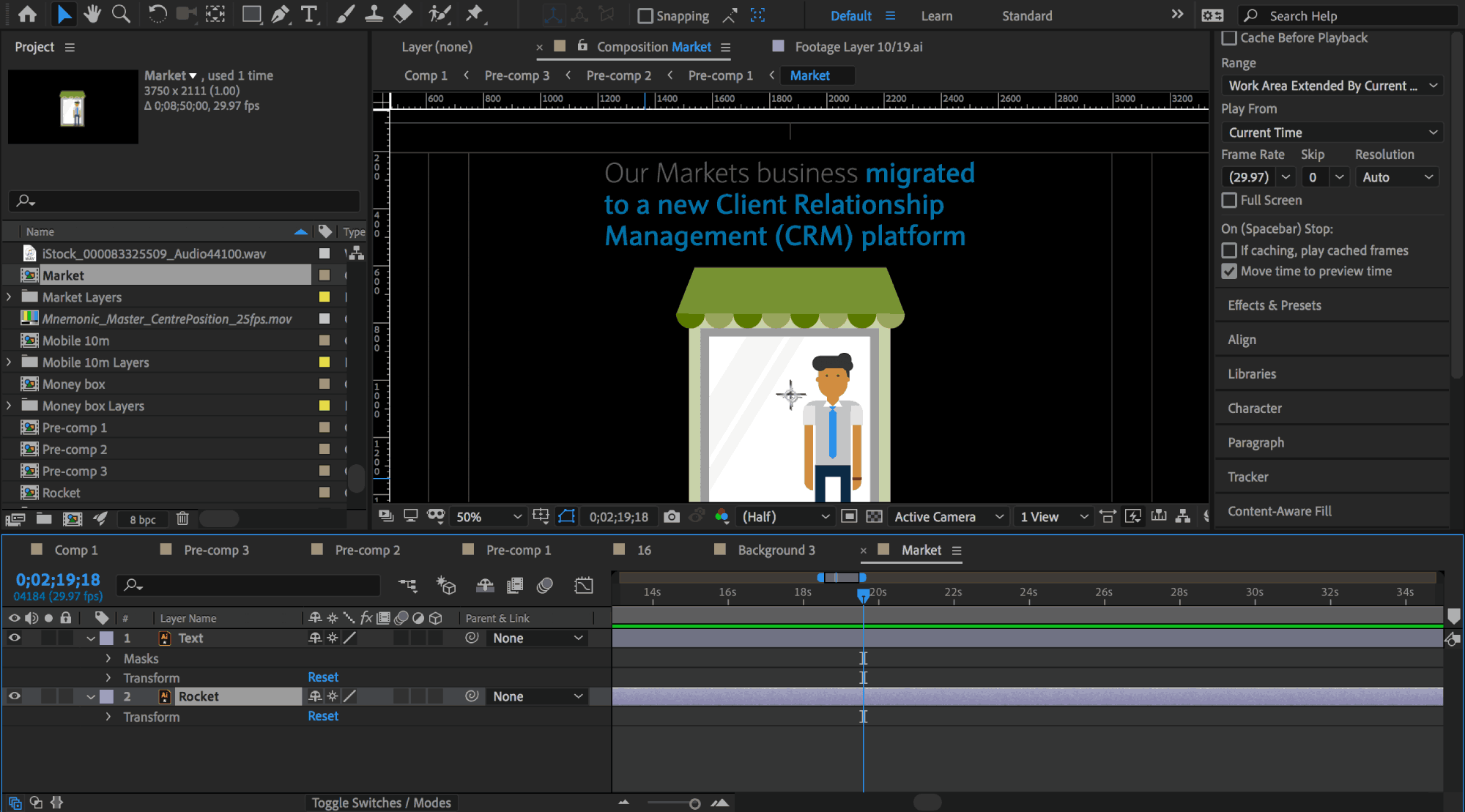Viewport: 1465px width, 812px height.
Task: Switch to the Learn workspace
Action: [937, 16]
